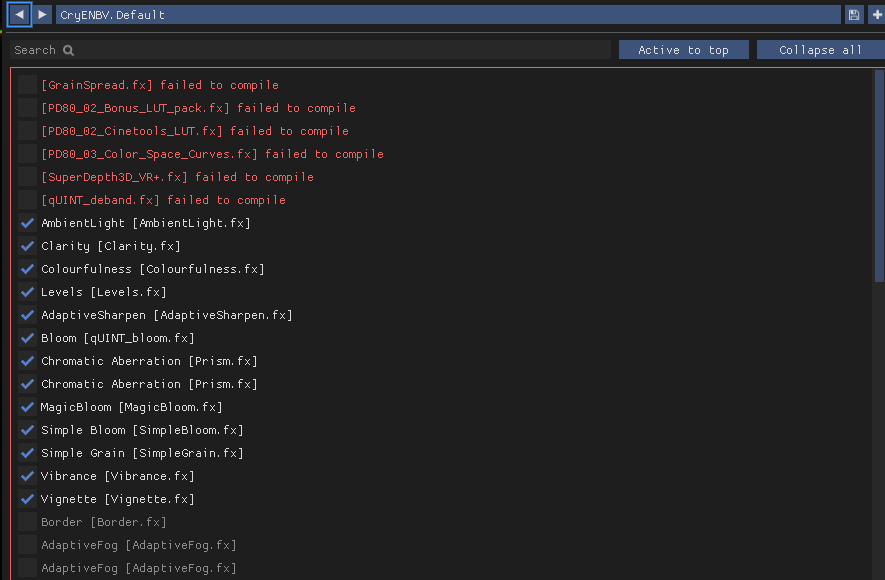Open the CryENBV.Default preset selector
Image resolution: width=885 pixels, height=580 pixels.
click(447, 15)
